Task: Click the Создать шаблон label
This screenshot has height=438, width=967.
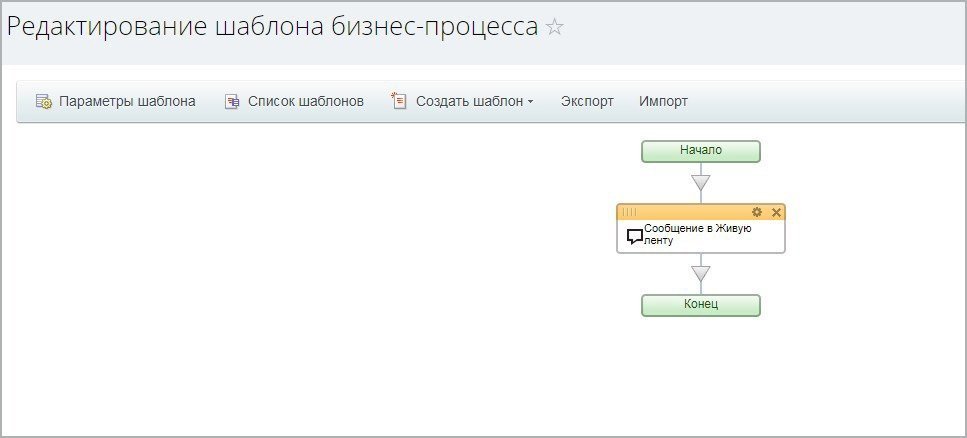Action: coord(469,101)
